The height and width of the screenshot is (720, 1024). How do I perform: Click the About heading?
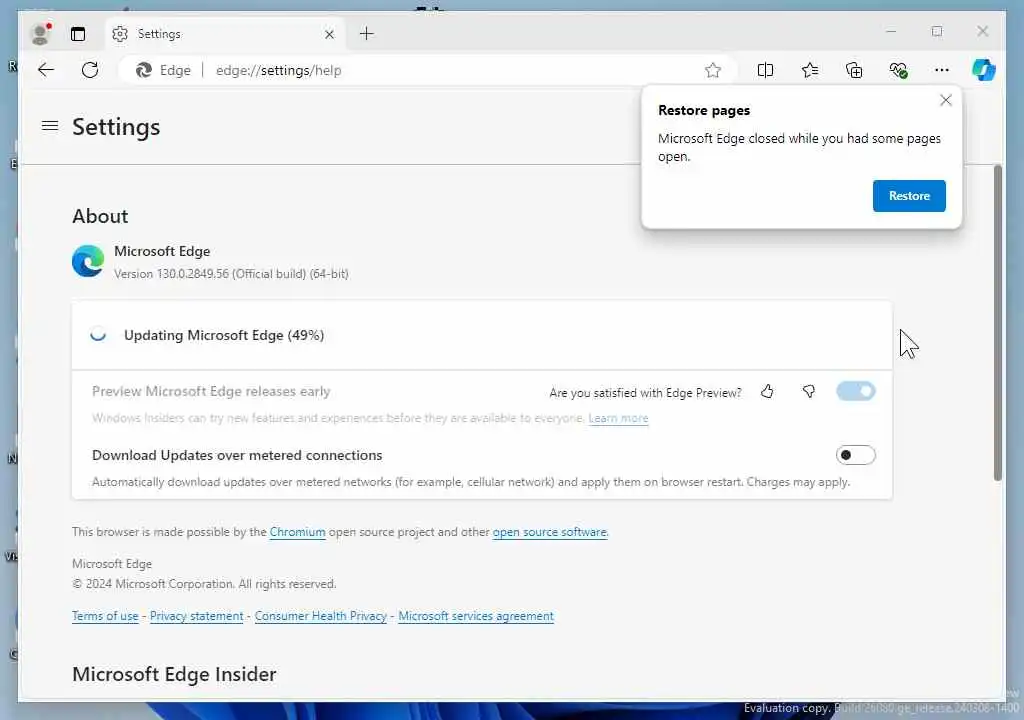[100, 216]
